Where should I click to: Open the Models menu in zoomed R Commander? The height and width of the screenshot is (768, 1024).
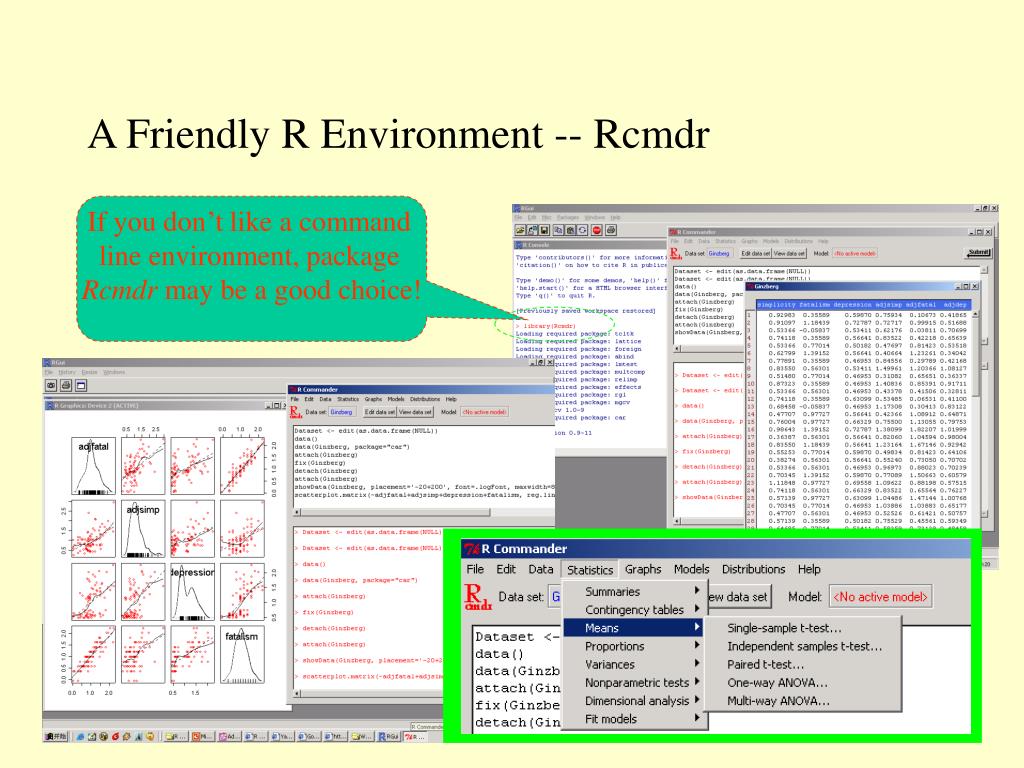click(691, 569)
